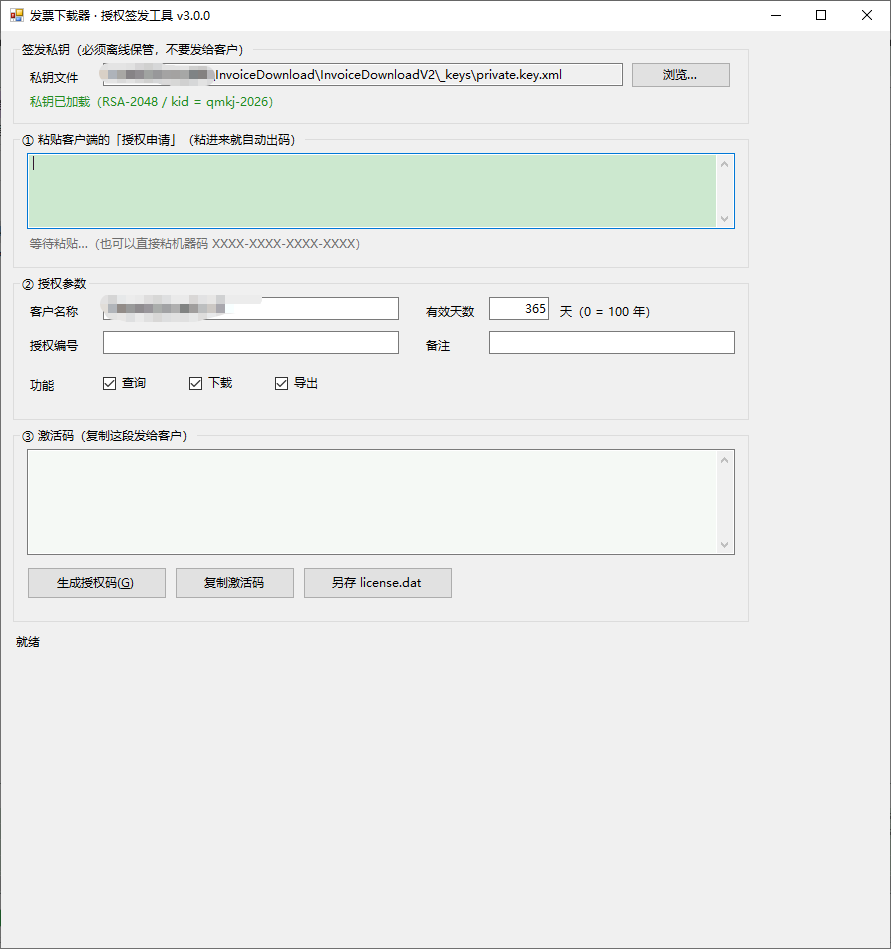891x949 pixels.
Task: Click the up arrow of the 激活码 scrollbar
Action: (725, 460)
